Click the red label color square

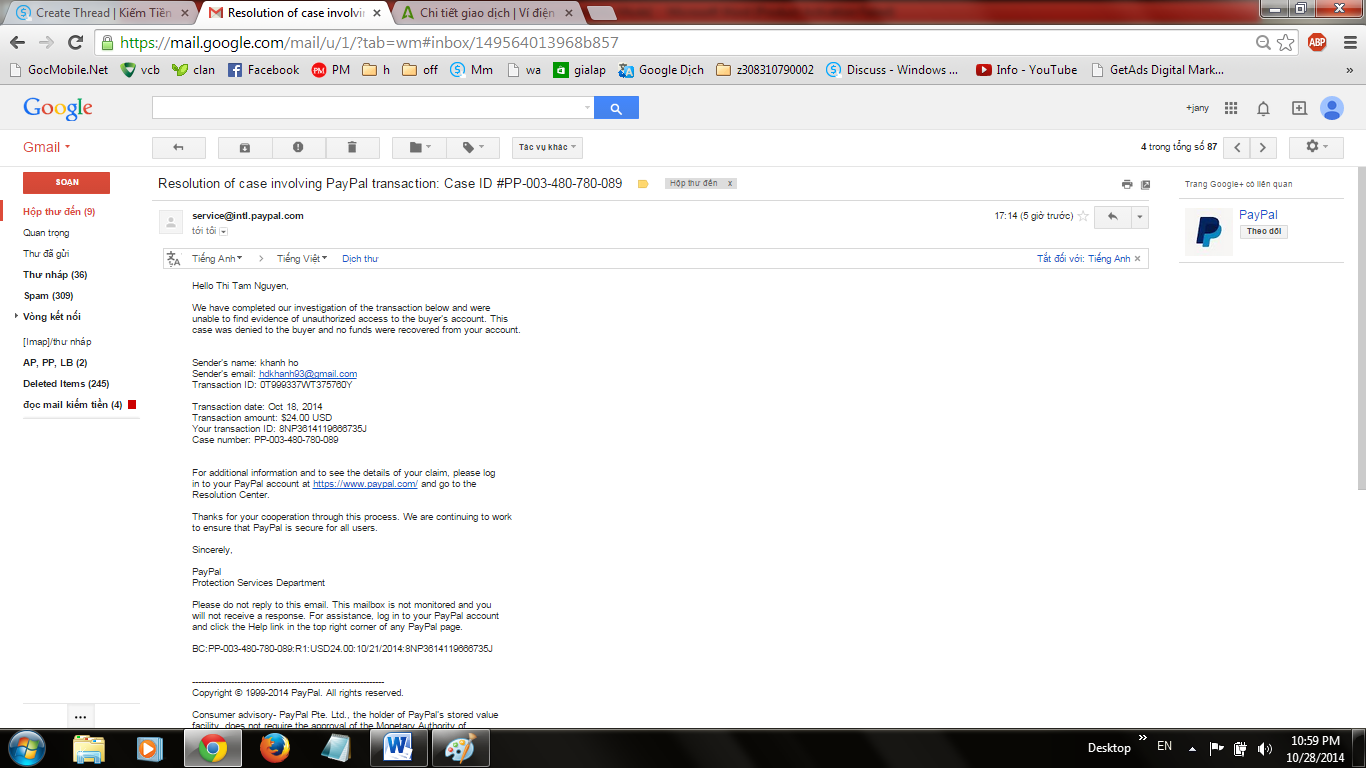[x=132, y=405]
